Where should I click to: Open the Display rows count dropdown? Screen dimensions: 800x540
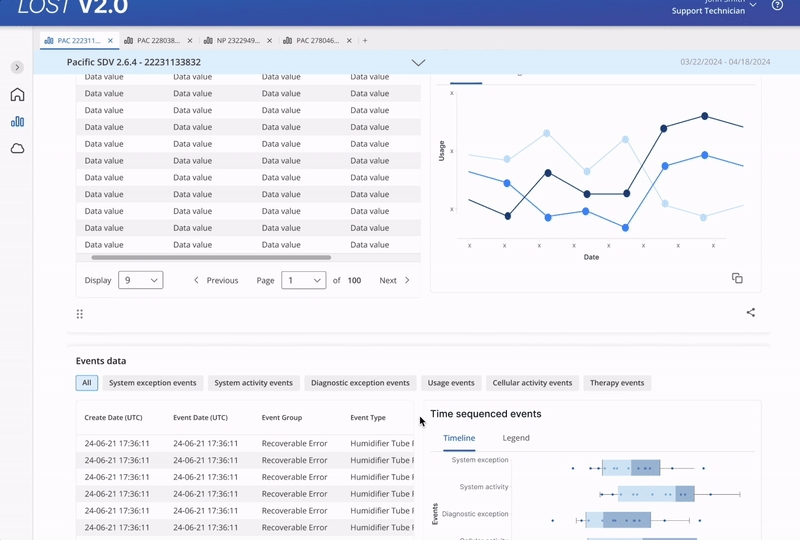(x=141, y=280)
